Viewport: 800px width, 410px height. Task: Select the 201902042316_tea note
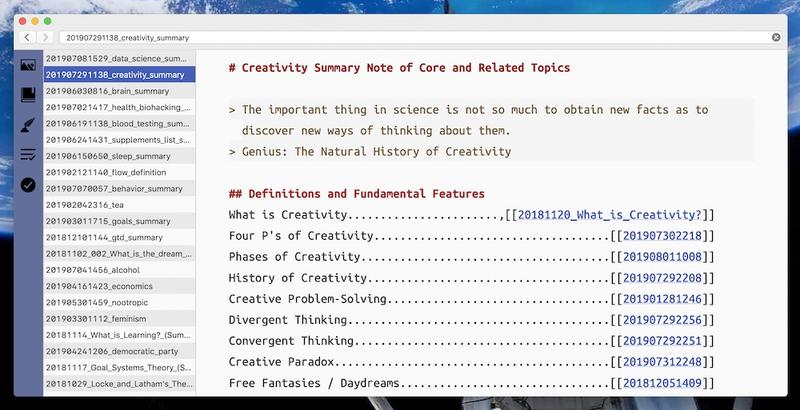click(117, 205)
